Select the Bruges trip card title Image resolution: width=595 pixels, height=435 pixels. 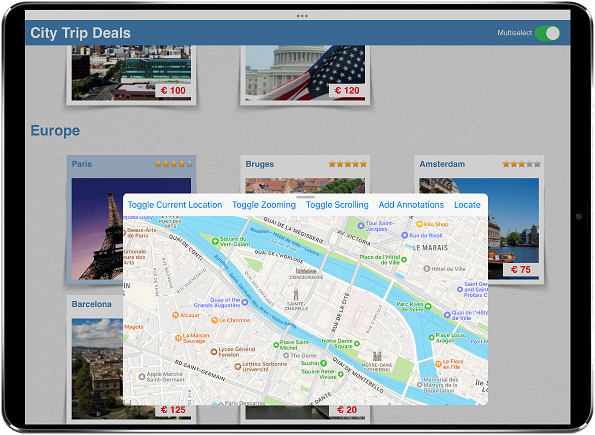(x=260, y=164)
